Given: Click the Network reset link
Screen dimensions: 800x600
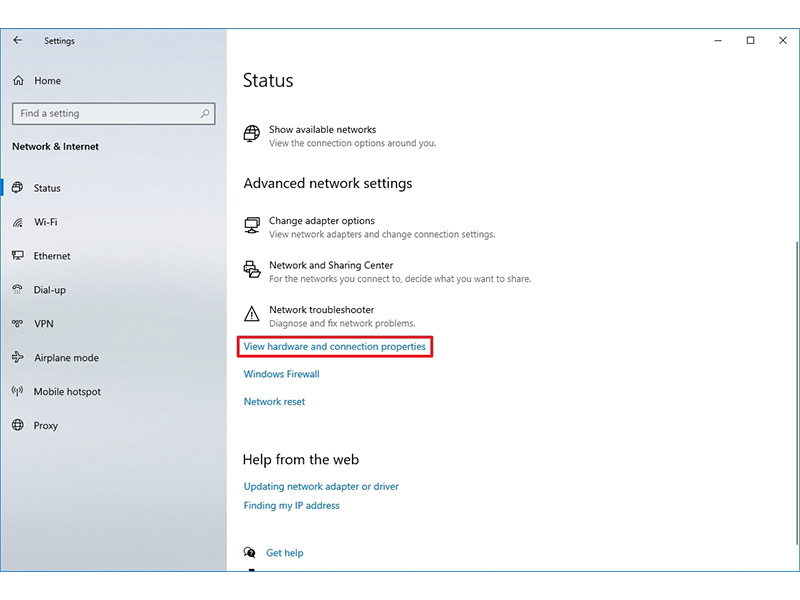Looking at the screenshot, I should [274, 402].
